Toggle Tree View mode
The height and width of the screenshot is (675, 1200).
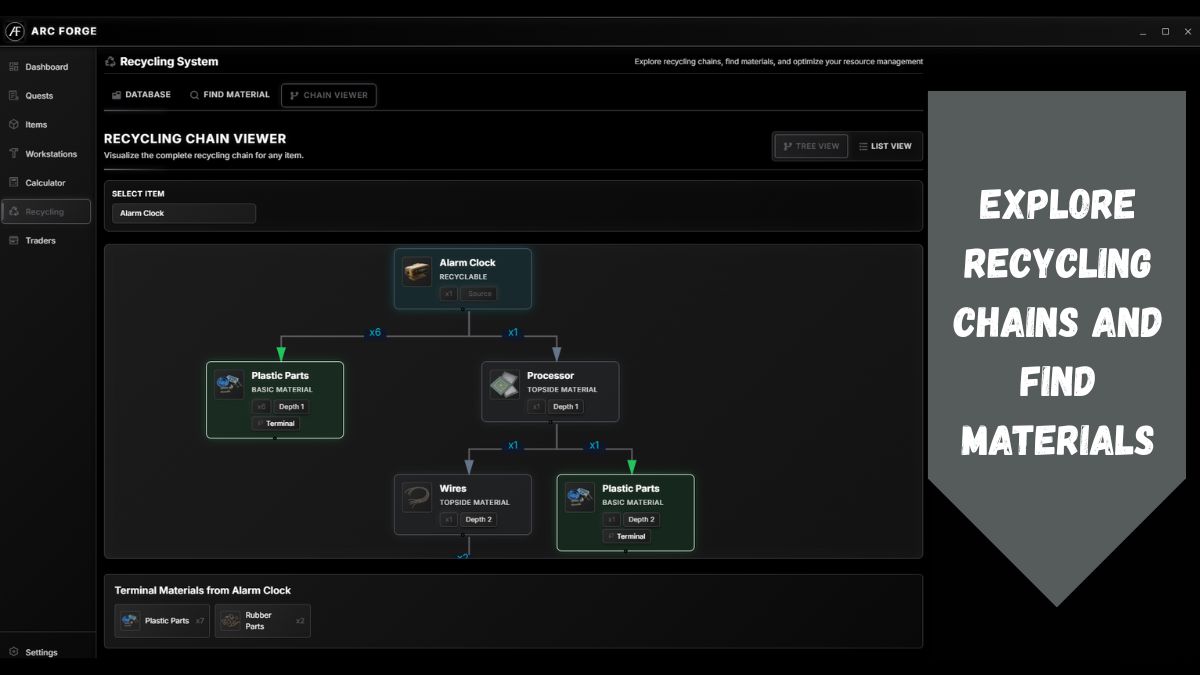tap(811, 146)
